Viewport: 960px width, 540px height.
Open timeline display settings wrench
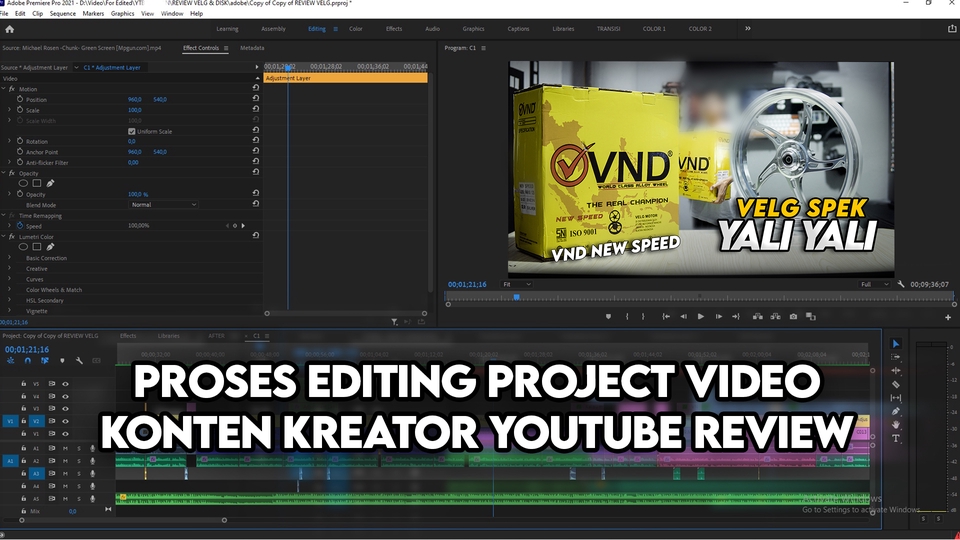(x=79, y=361)
